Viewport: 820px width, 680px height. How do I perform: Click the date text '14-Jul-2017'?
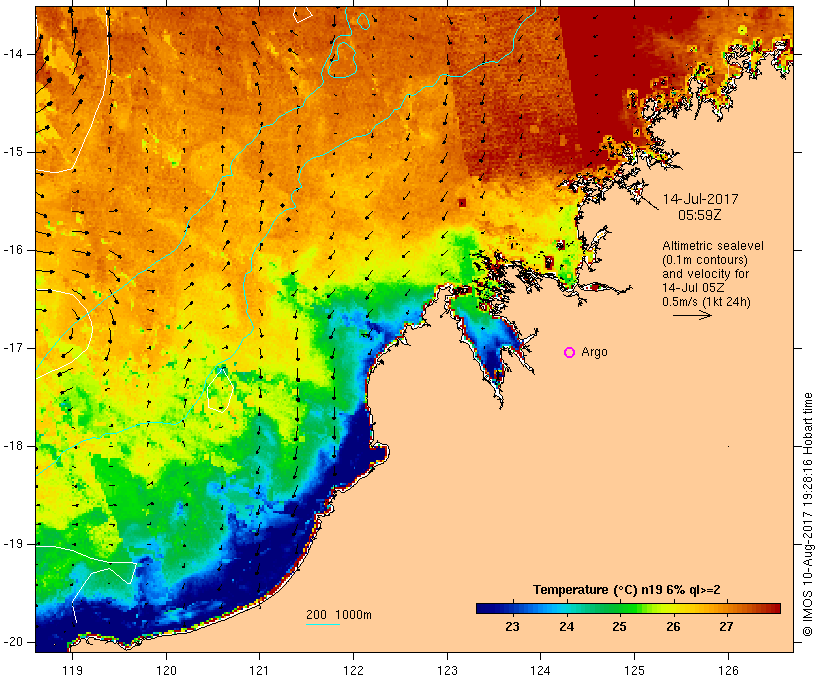pos(700,199)
